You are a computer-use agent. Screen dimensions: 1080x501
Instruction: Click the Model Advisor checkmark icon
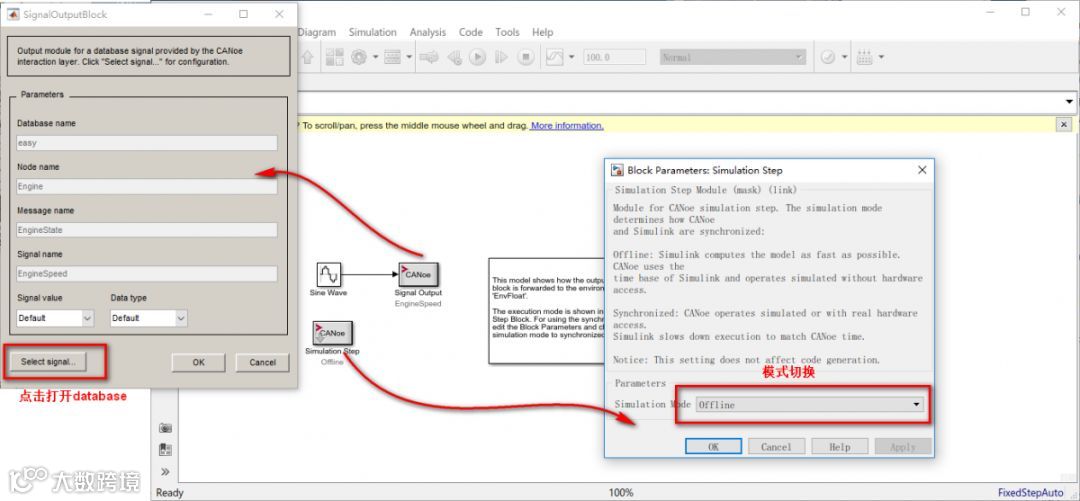click(x=828, y=58)
